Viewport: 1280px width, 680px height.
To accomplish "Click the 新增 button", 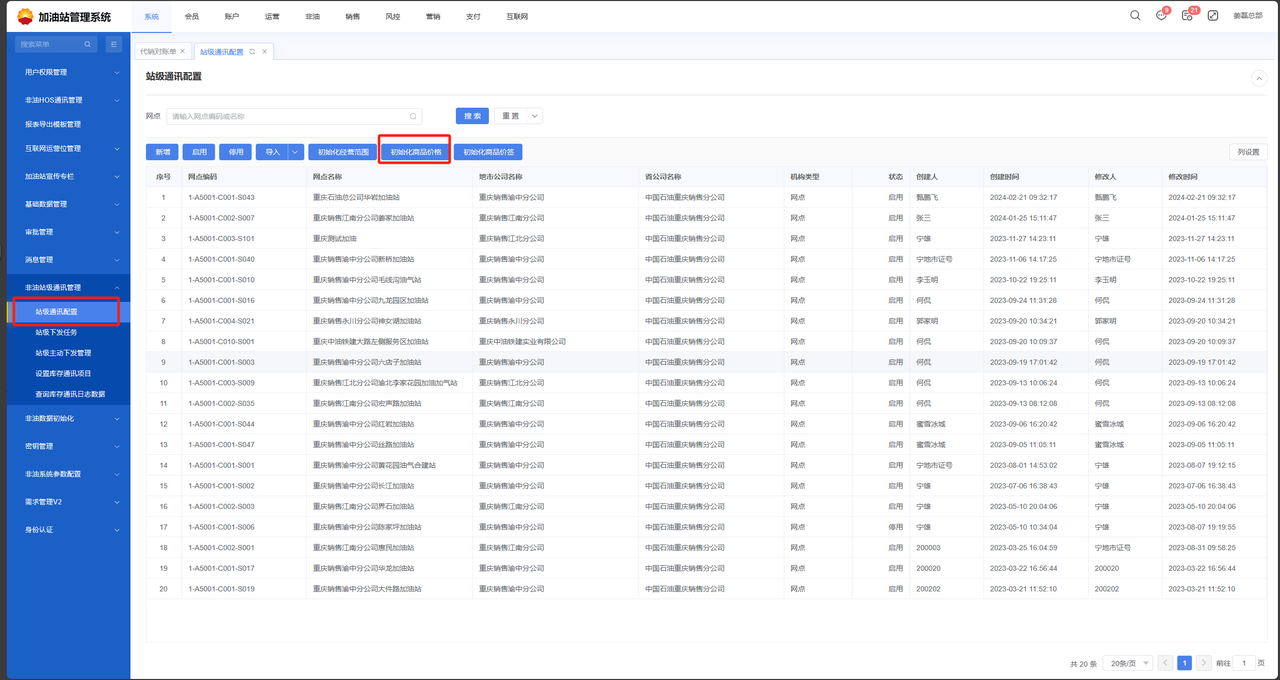I will point(161,153).
